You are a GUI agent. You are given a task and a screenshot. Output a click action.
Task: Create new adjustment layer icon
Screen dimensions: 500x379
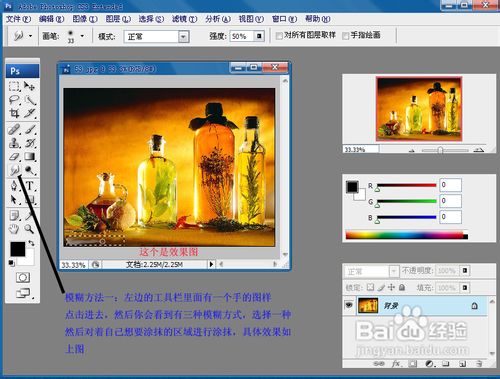[429, 363]
